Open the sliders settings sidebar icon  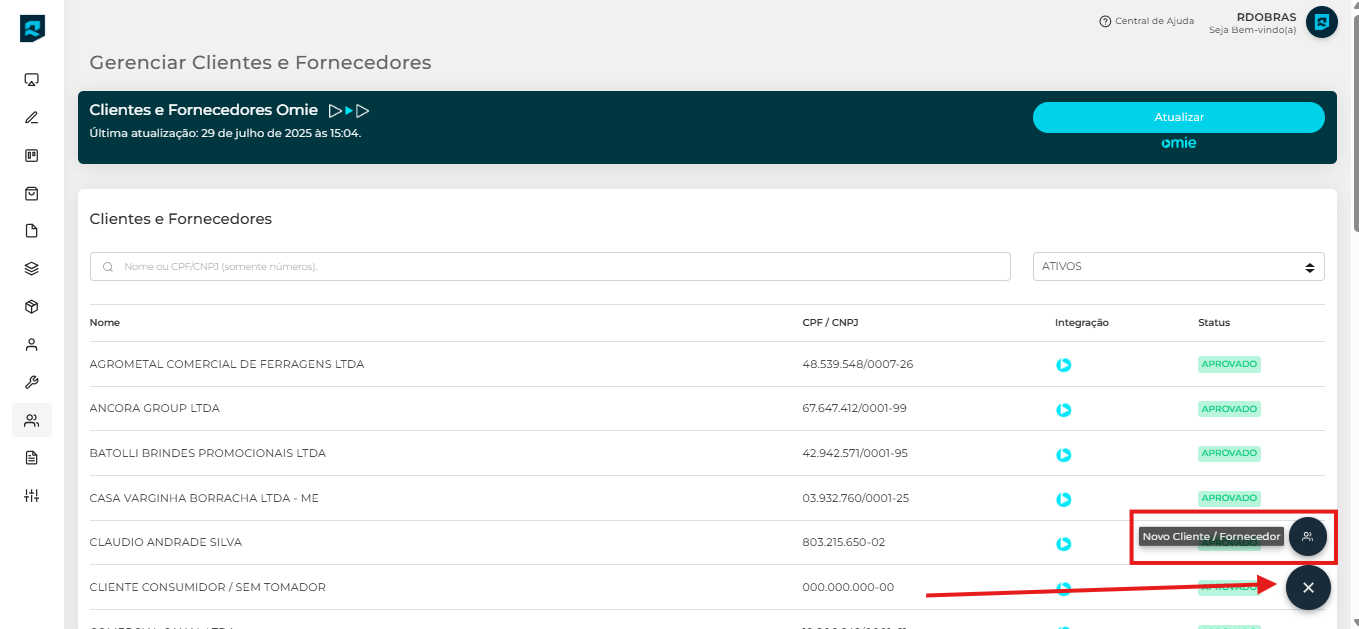31,496
